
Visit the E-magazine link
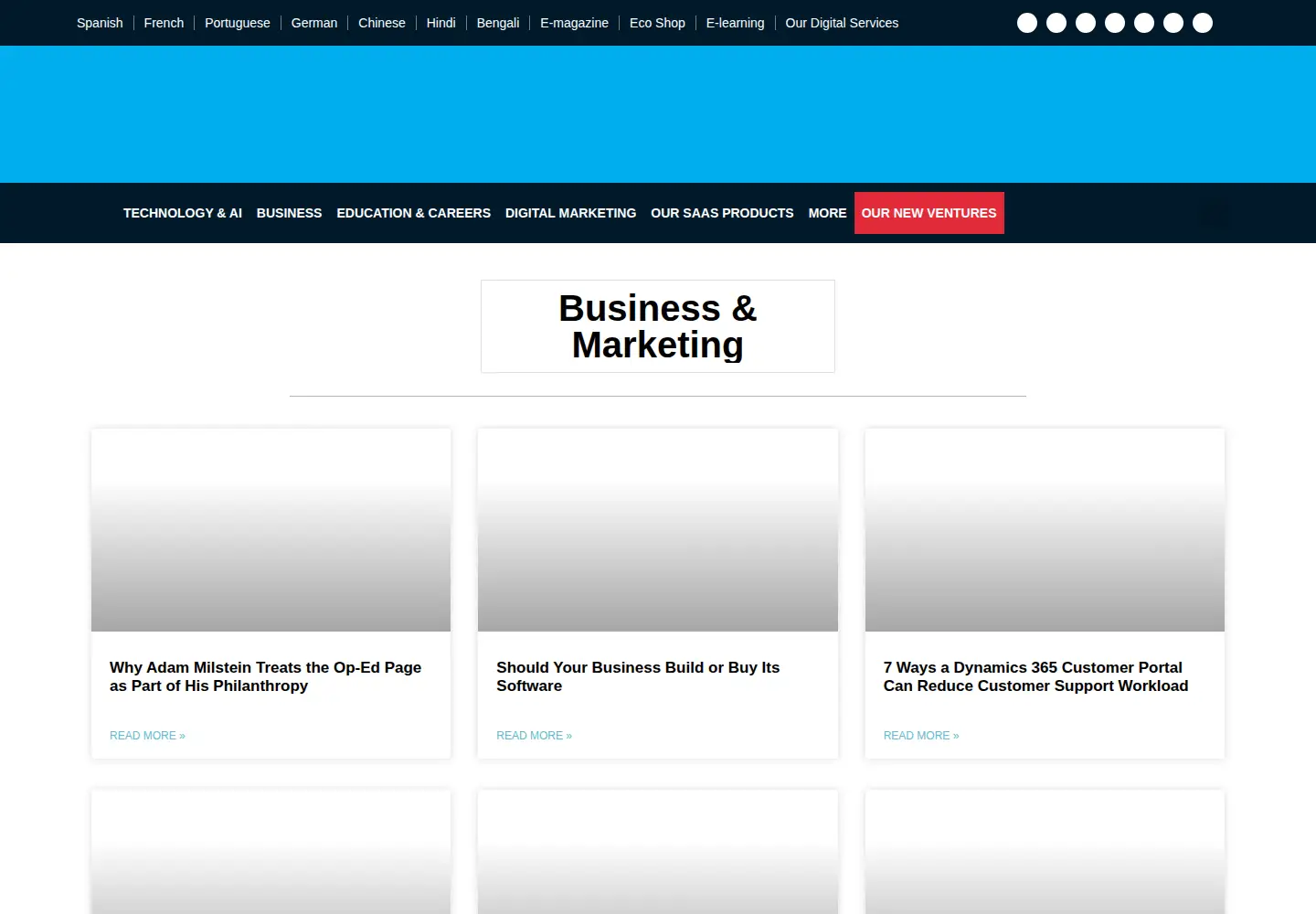coord(574,23)
